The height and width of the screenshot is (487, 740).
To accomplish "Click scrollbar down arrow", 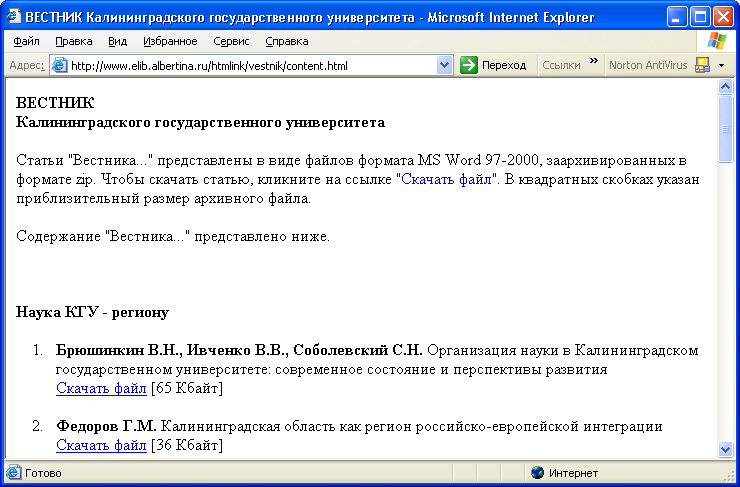I will (725, 449).
